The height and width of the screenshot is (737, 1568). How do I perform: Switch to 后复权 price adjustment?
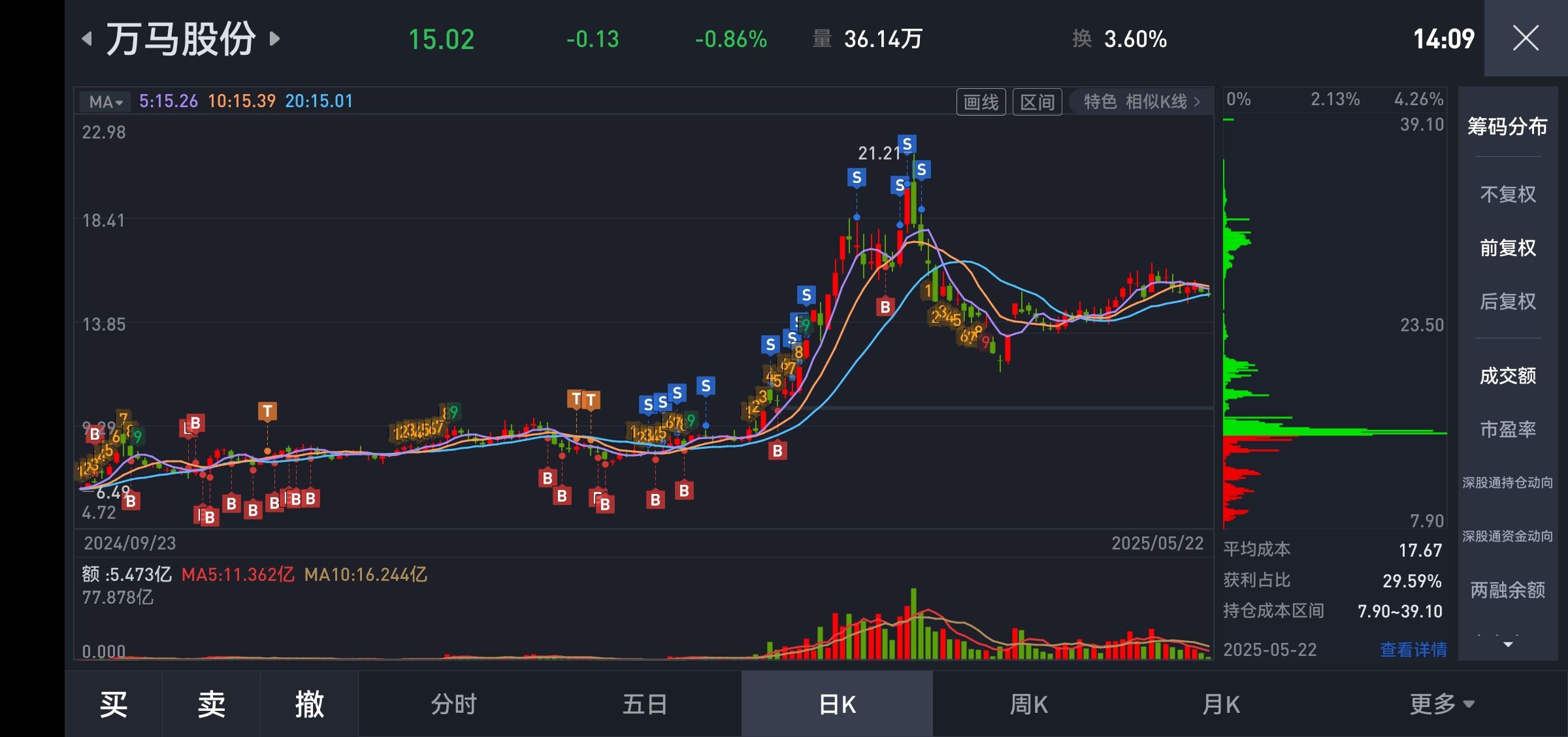click(x=1507, y=301)
